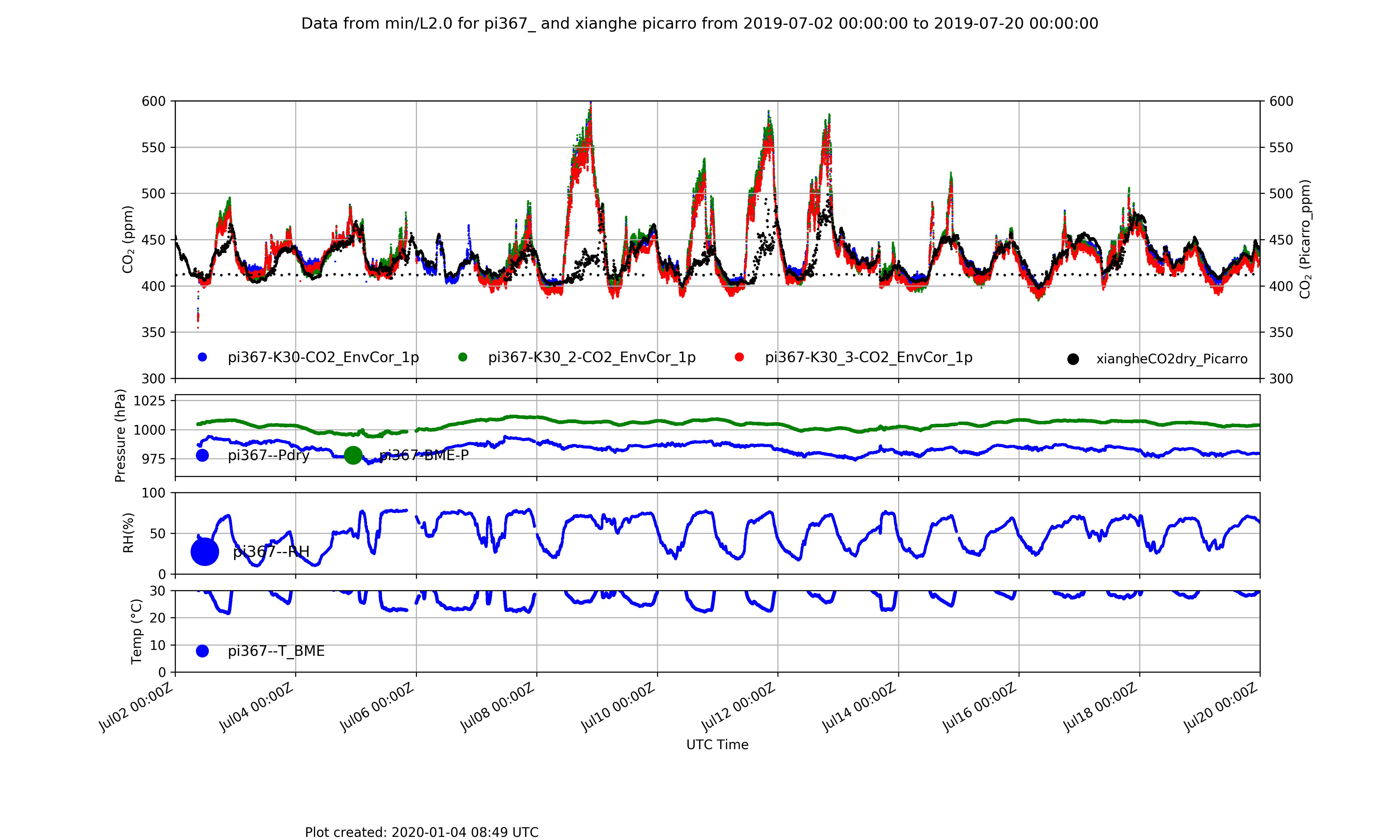Click the 'Jul04 00:00Z' tick label
1400x840 pixels.
(x=256, y=707)
